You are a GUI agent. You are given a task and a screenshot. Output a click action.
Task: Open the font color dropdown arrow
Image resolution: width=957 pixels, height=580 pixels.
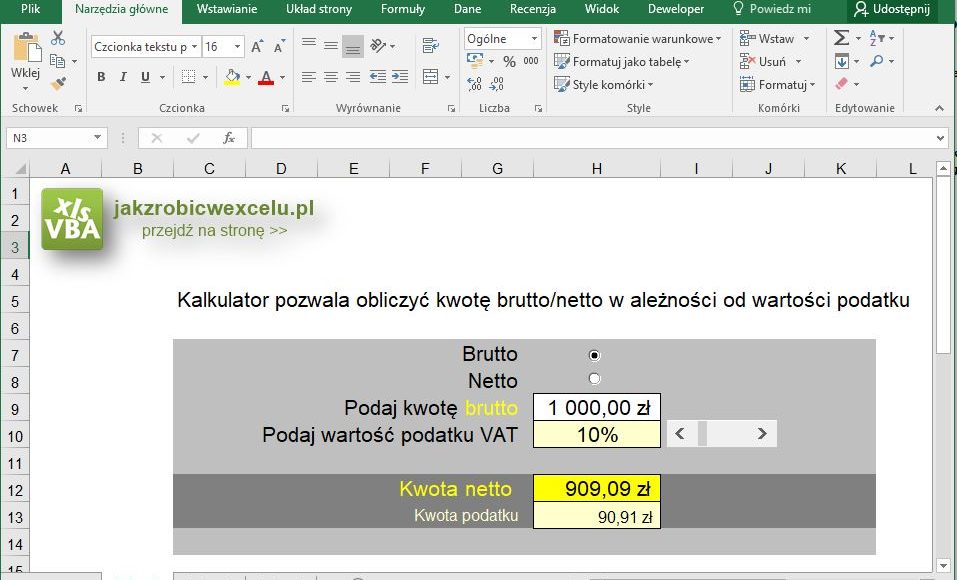pos(282,77)
